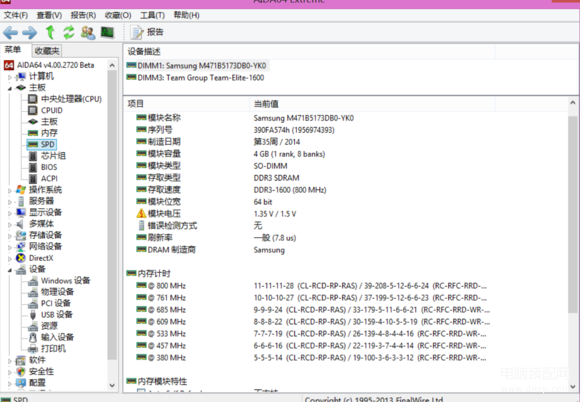
Task: Select the 主板 sub-item under motherboard
Action: [49, 122]
